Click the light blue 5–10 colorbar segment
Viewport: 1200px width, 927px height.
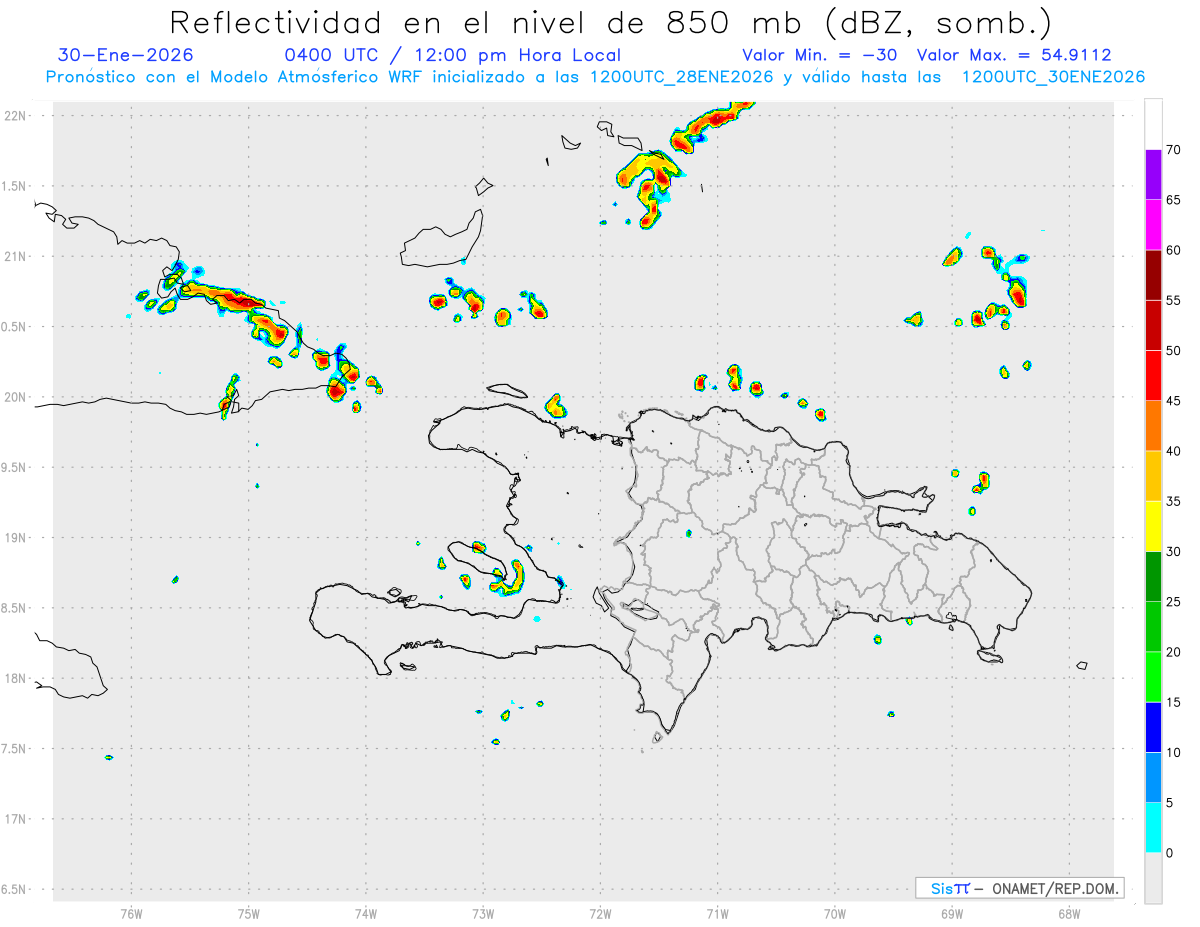1153,777
